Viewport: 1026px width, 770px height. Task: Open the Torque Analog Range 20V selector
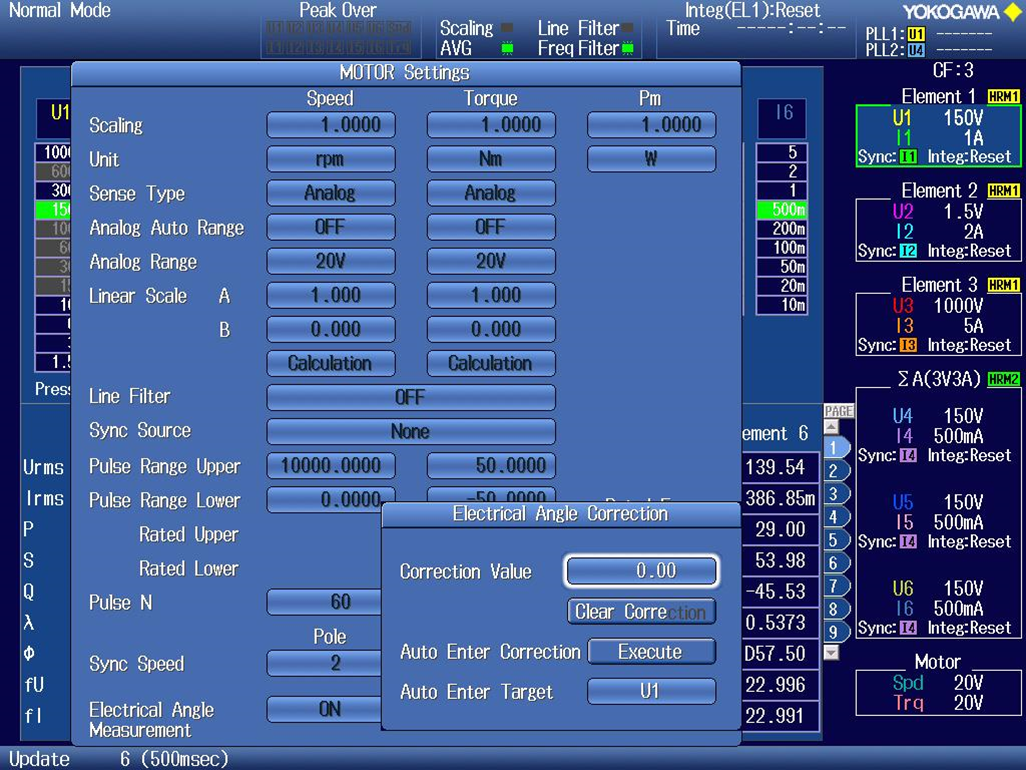tap(491, 262)
